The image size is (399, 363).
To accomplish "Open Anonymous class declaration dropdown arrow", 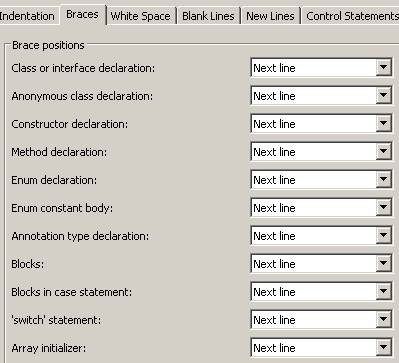I will (x=383, y=96).
